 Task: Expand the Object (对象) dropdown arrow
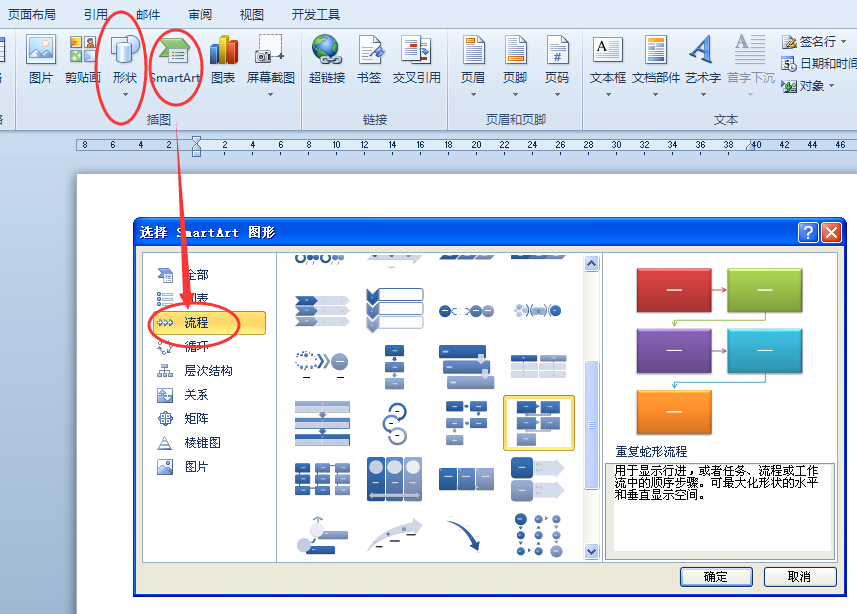click(831, 86)
